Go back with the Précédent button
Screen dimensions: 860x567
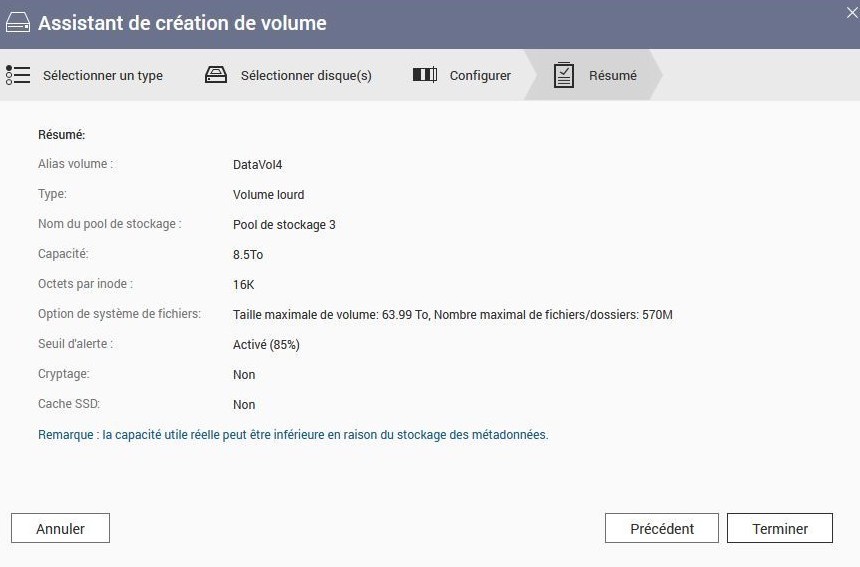pyautogui.click(x=662, y=529)
